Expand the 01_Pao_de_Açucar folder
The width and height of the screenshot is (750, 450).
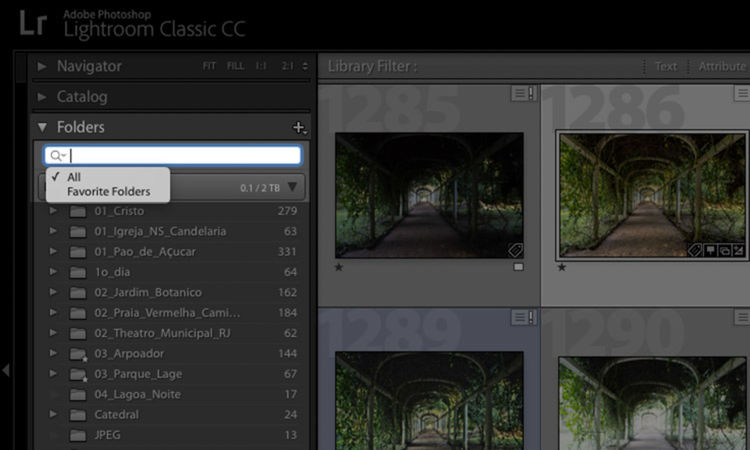point(53,252)
